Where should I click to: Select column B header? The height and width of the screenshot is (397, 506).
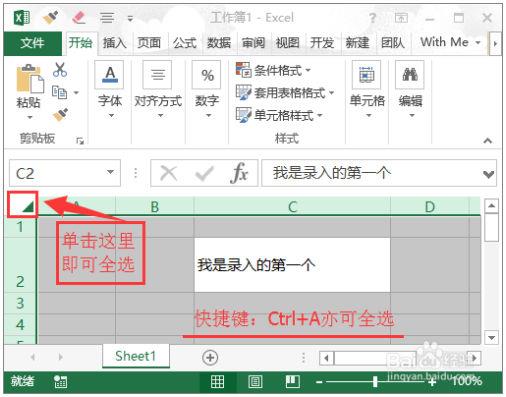point(155,207)
